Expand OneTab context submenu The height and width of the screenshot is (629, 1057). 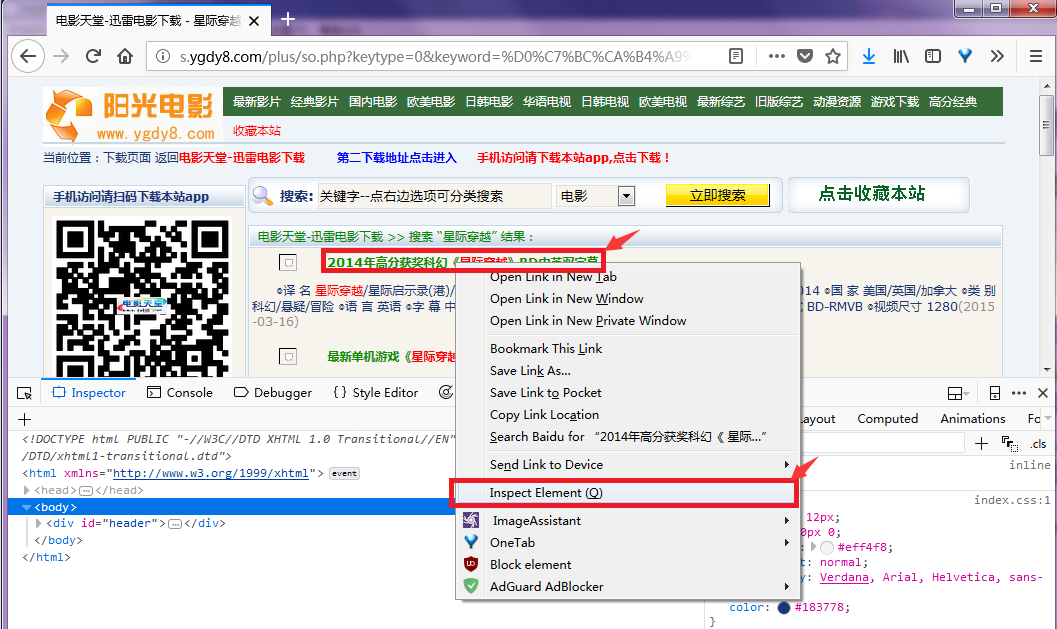pyautogui.click(x=786, y=543)
